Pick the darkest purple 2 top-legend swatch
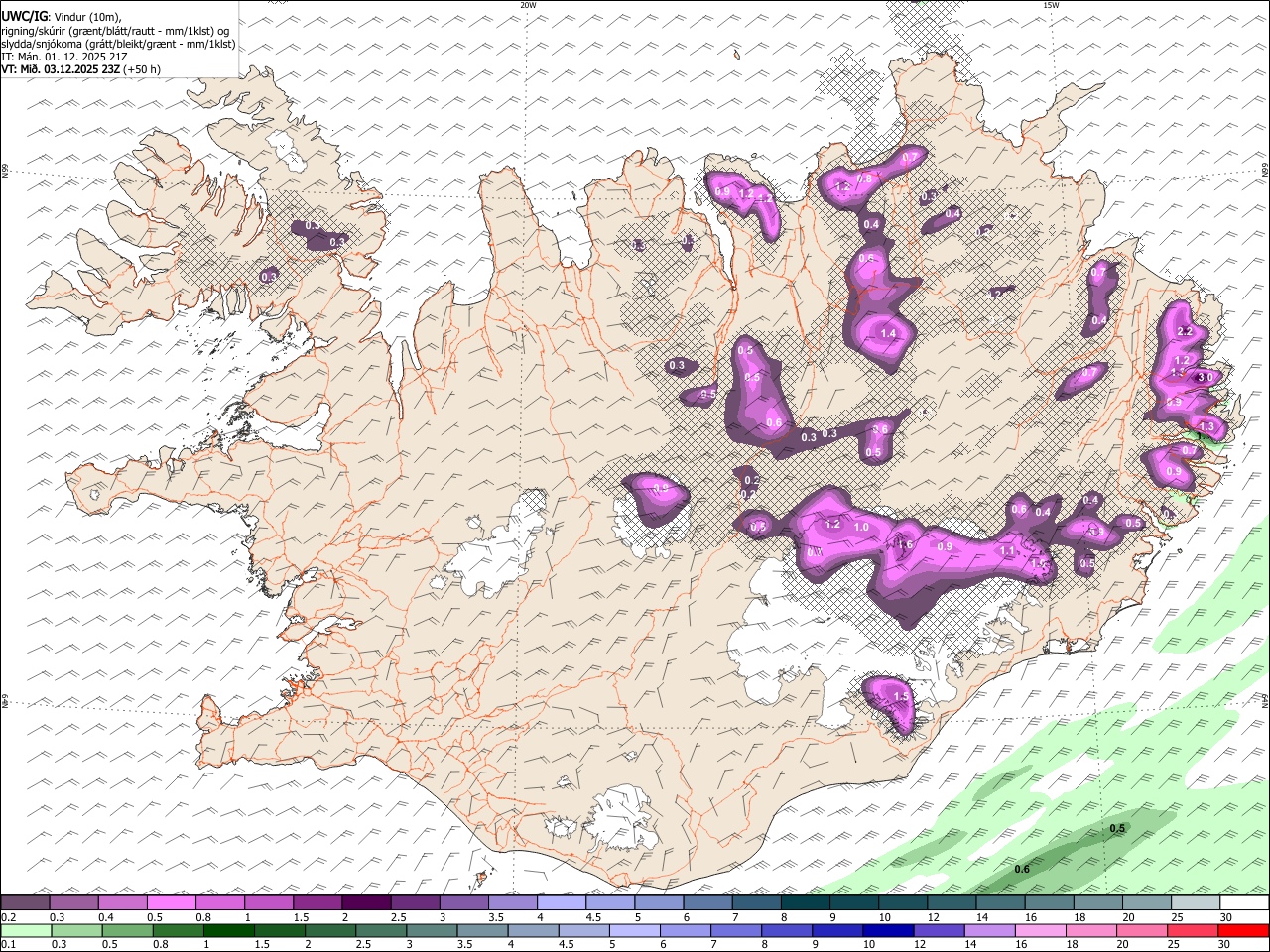Image resolution: width=1270 pixels, height=952 pixels. point(366,902)
